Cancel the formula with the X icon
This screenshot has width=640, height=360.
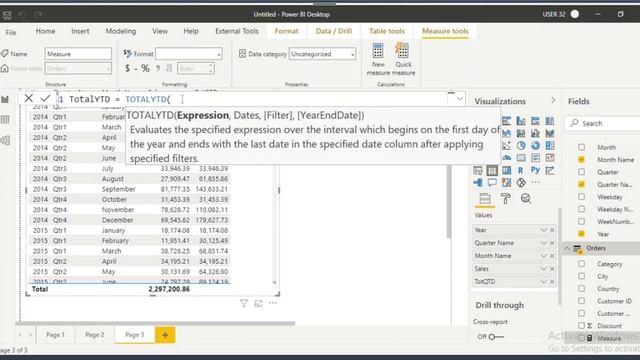pos(28,98)
